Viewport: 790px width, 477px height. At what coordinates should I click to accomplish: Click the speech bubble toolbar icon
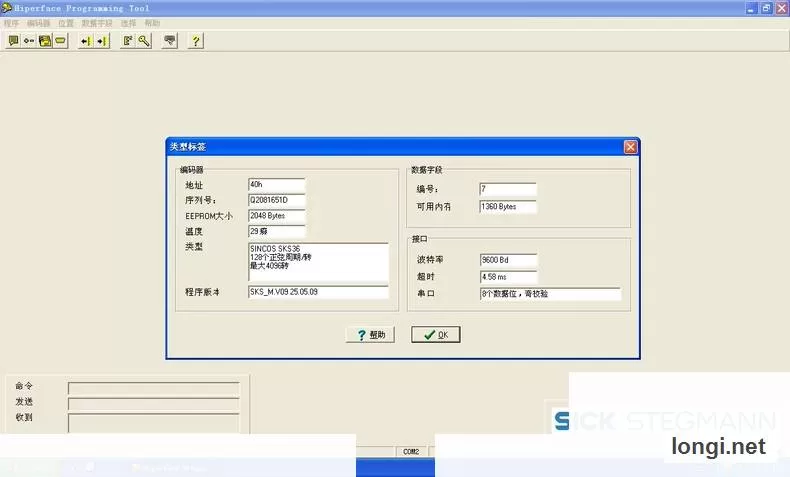tap(14, 41)
